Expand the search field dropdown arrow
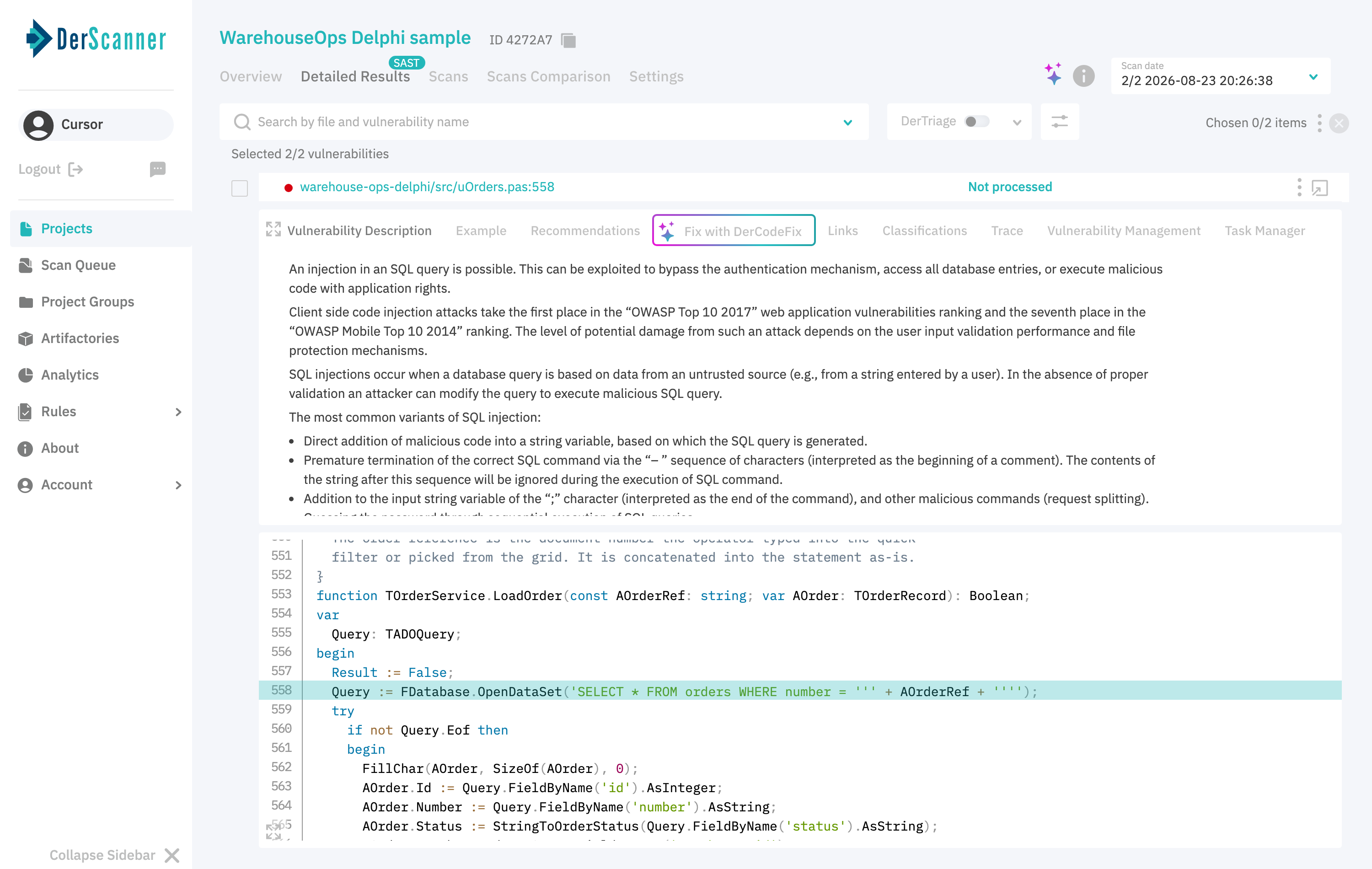This screenshot has height=869, width=1372. [x=848, y=122]
